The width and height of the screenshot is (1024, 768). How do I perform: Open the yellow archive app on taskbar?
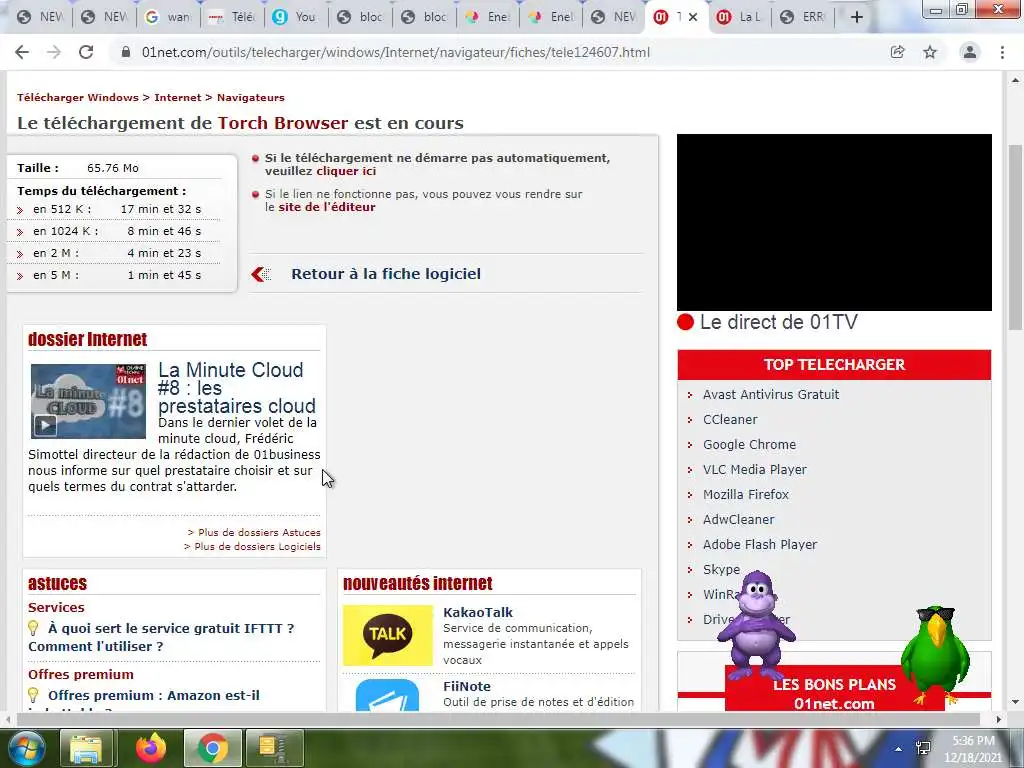tap(274, 748)
